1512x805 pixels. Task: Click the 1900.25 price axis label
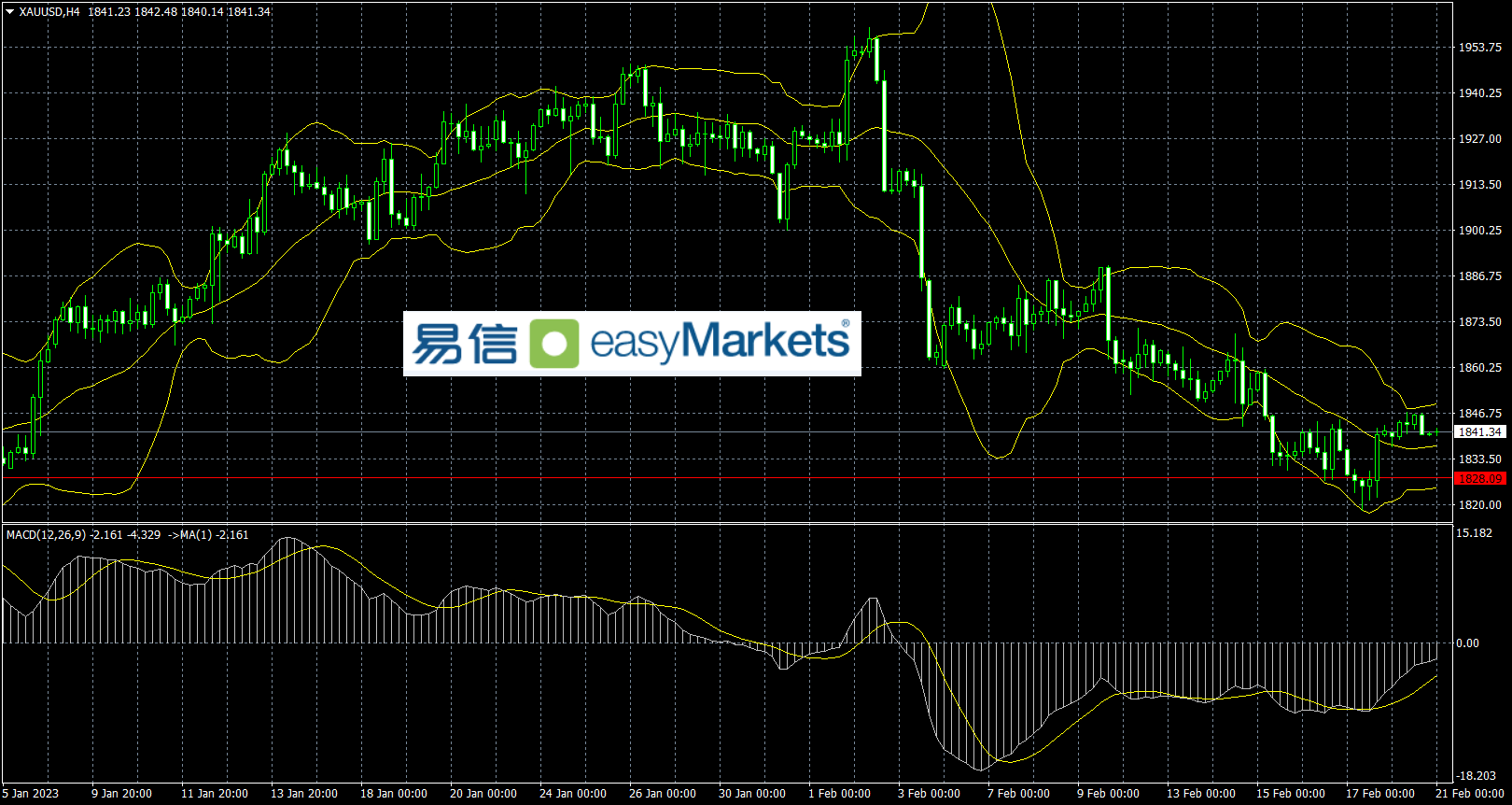tap(1480, 231)
